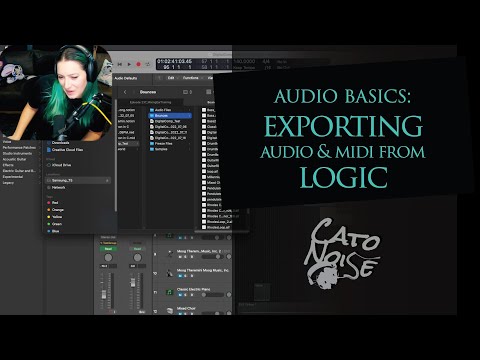Expand the Freeze Files folder chevron
The height and width of the screenshot is (360, 480).
[x=190, y=143]
